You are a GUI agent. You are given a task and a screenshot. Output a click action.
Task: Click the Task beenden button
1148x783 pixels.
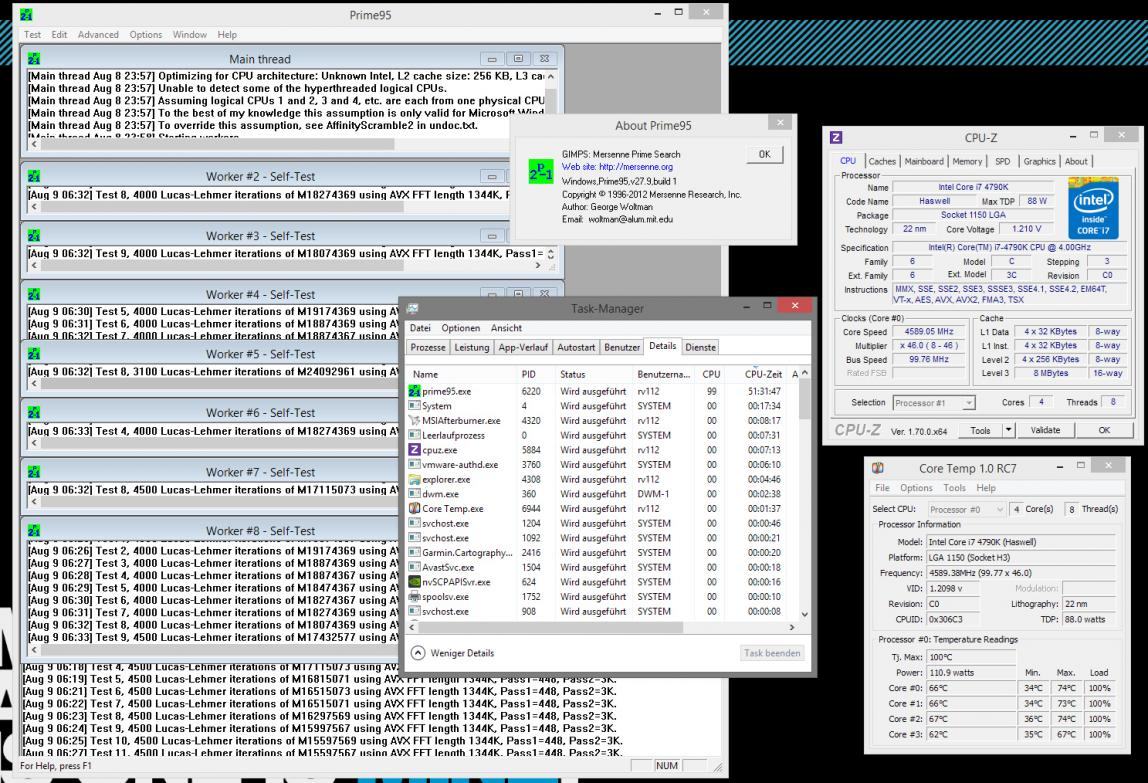click(x=772, y=653)
